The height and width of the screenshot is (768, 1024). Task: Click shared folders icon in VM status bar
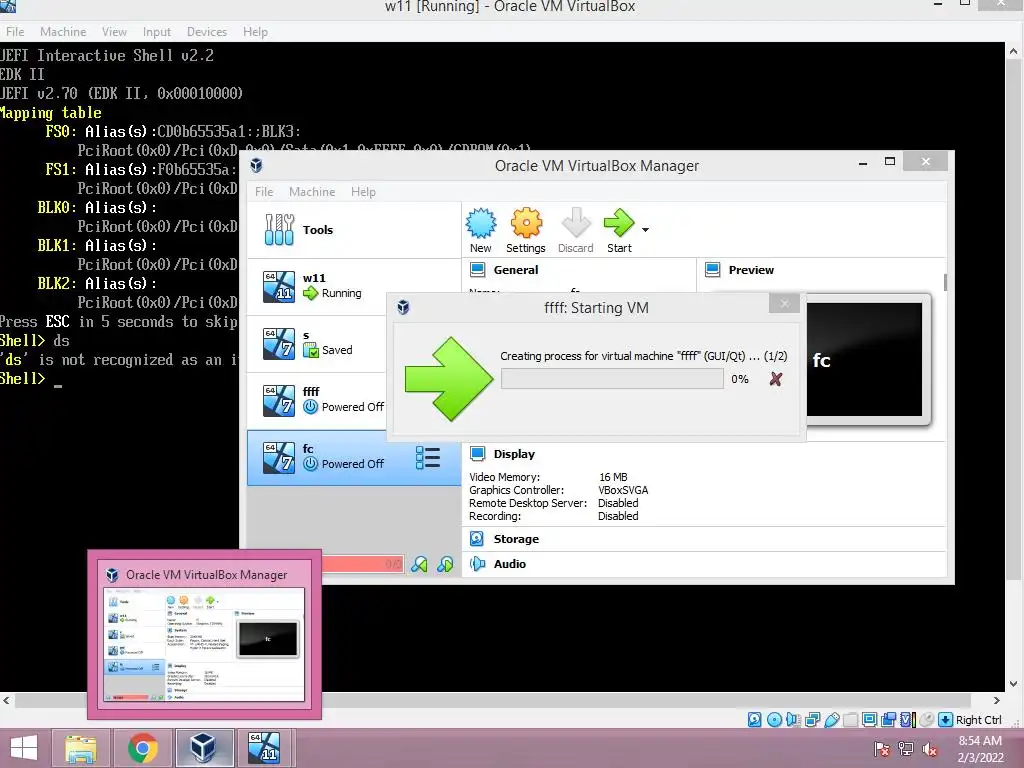coord(850,720)
